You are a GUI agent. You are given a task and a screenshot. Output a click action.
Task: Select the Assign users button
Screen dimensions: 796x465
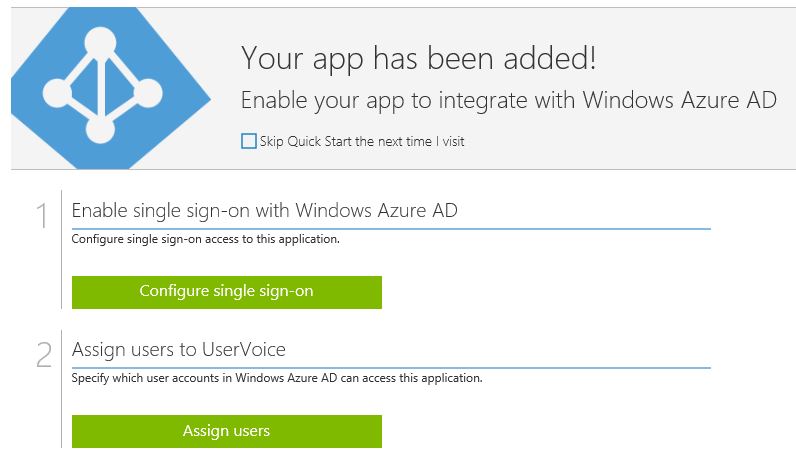(226, 431)
